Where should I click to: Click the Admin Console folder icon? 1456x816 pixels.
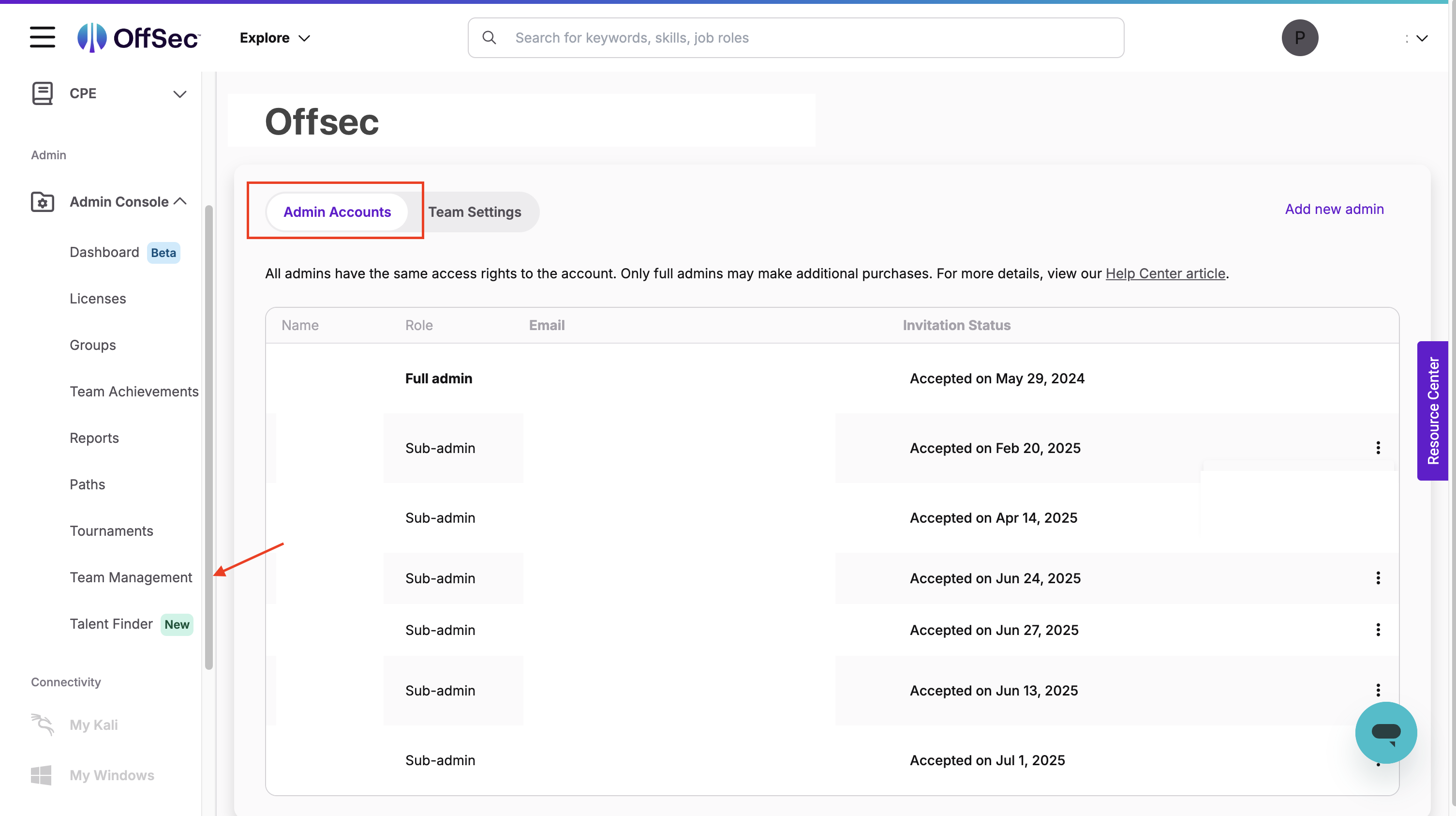click(43, 202)
